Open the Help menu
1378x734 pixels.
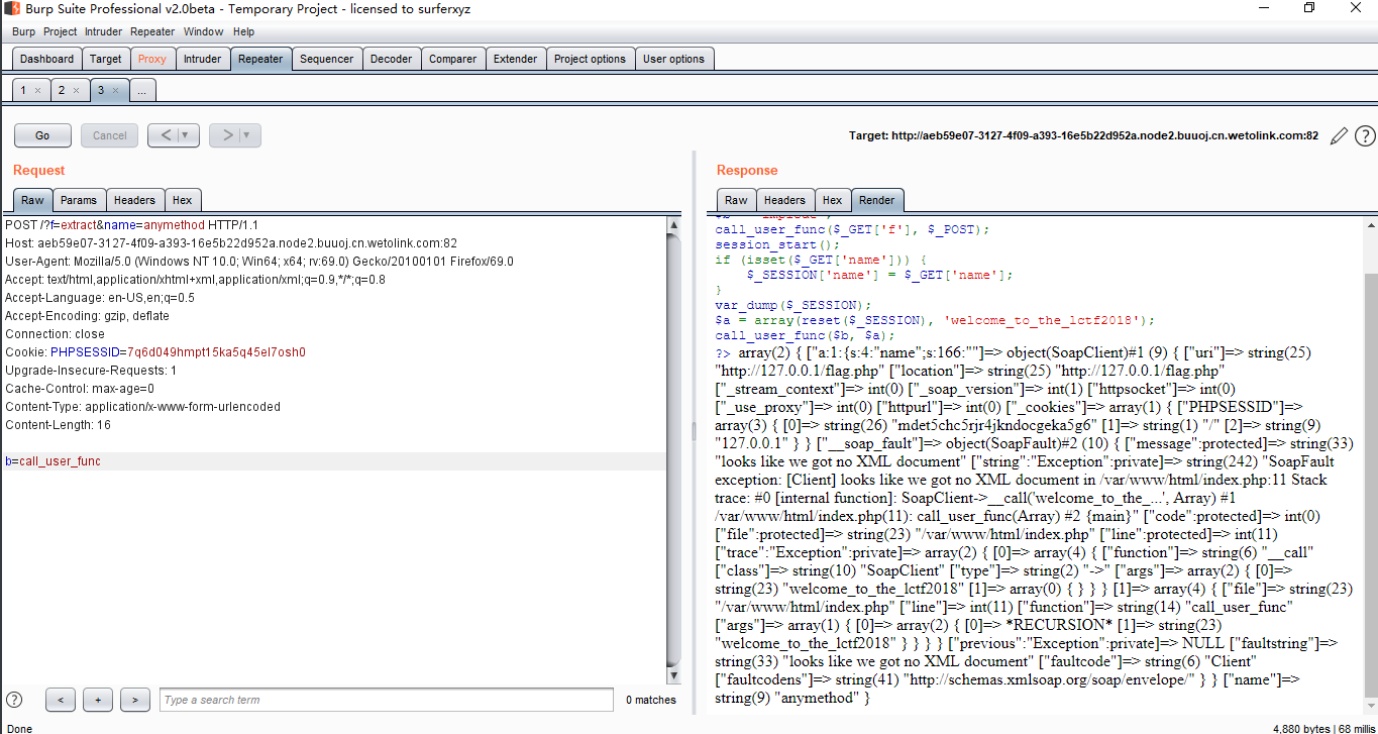coord(244,32)
